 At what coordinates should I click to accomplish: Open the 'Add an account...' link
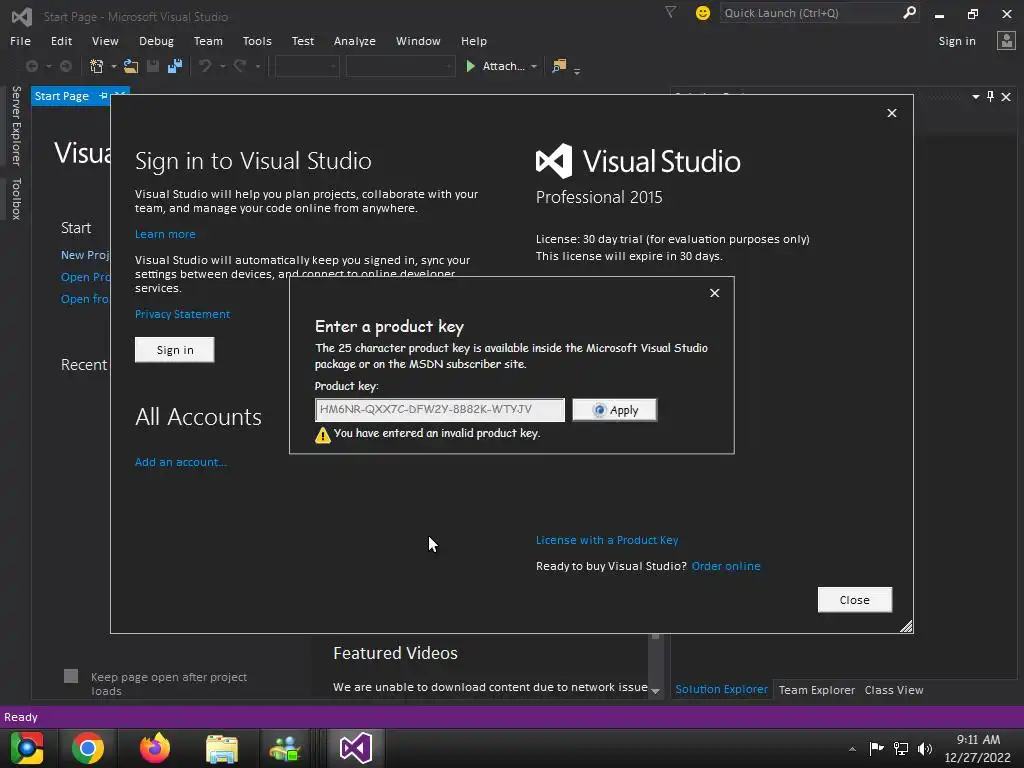click(x=181, y=462)
